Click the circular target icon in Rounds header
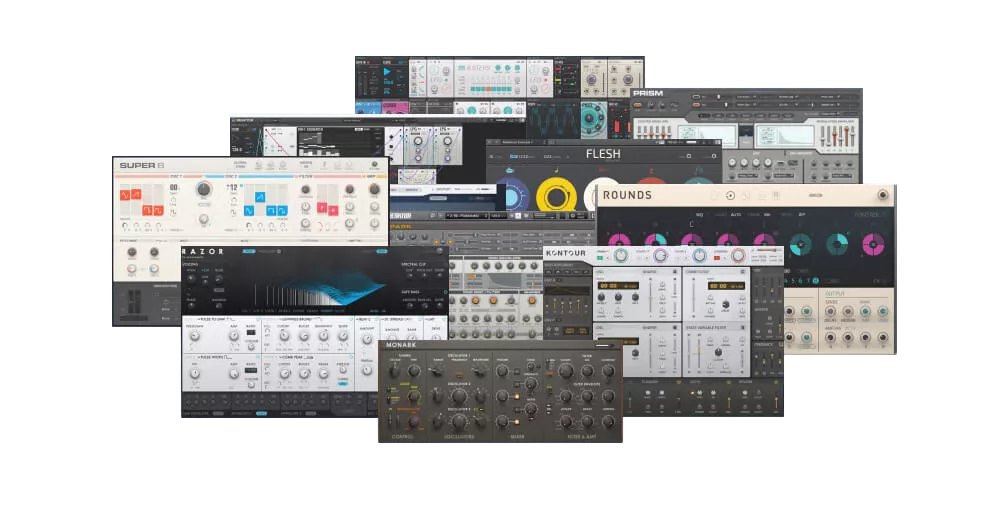 click(x=730, y=195)
